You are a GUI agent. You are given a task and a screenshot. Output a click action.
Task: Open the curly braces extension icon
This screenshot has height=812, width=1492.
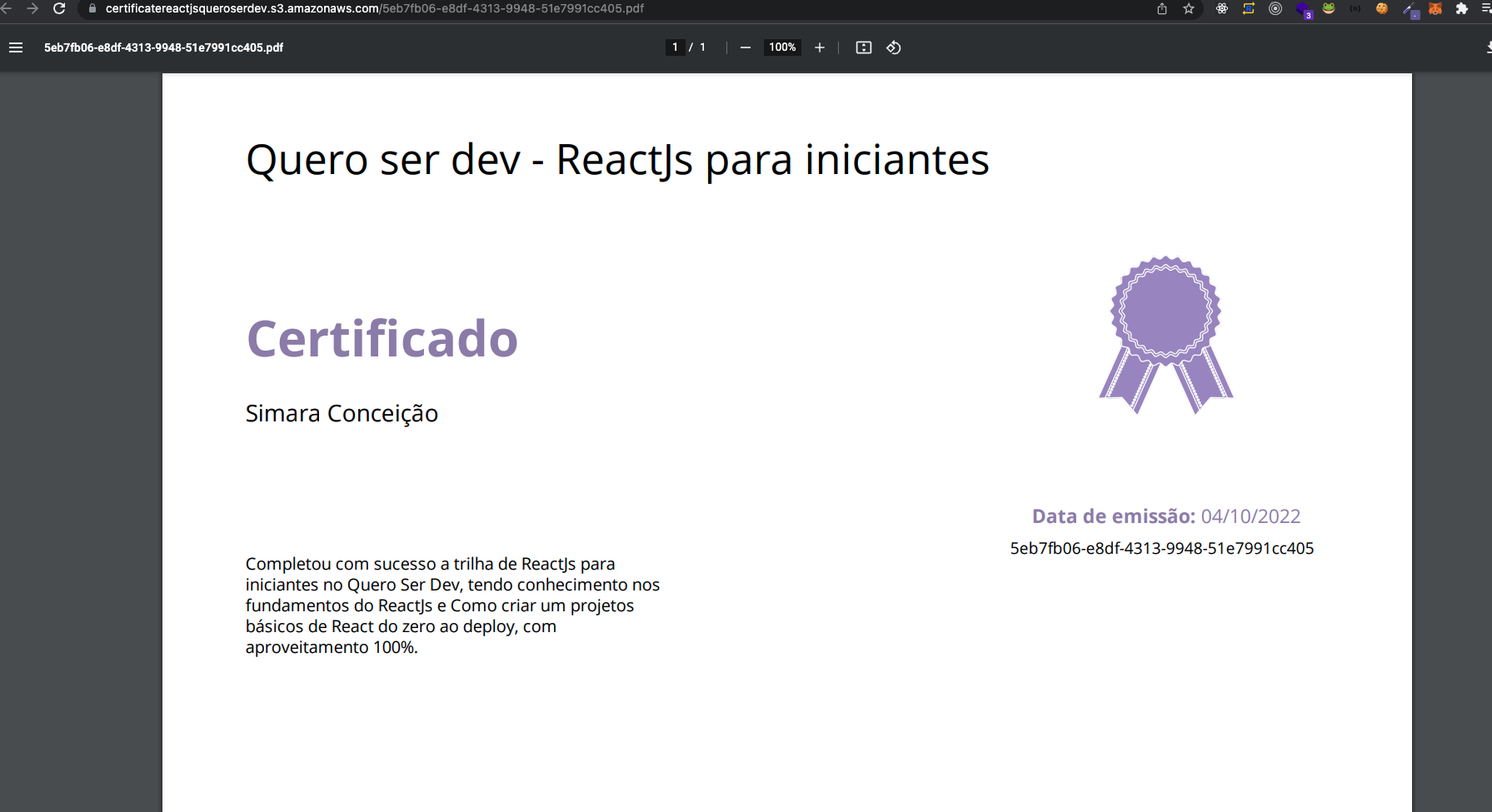click(1355, 8)
